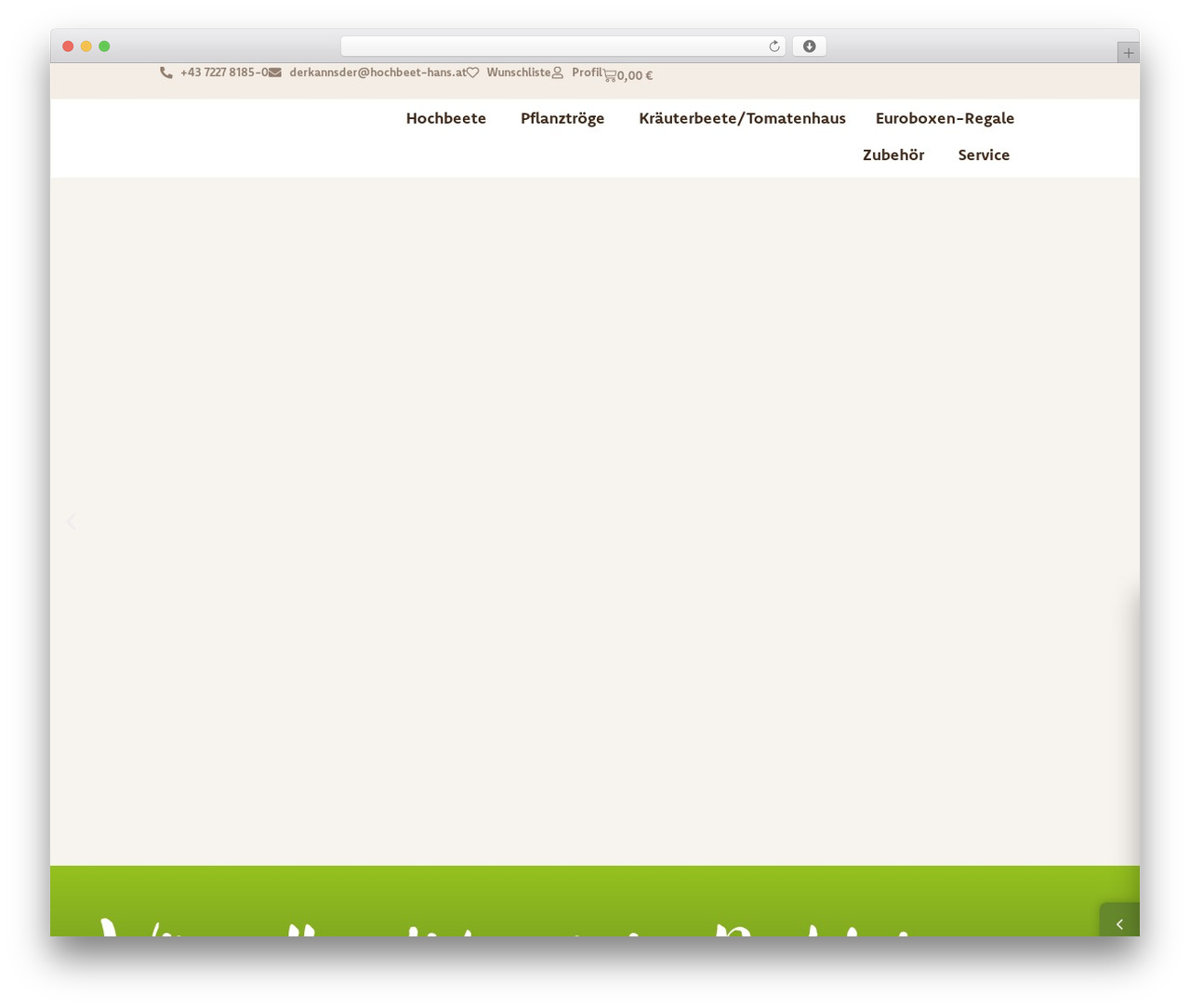Go to previous slide with left arrow
This screenshot has height=1008, width=1190.
click(x=72, y=522)
